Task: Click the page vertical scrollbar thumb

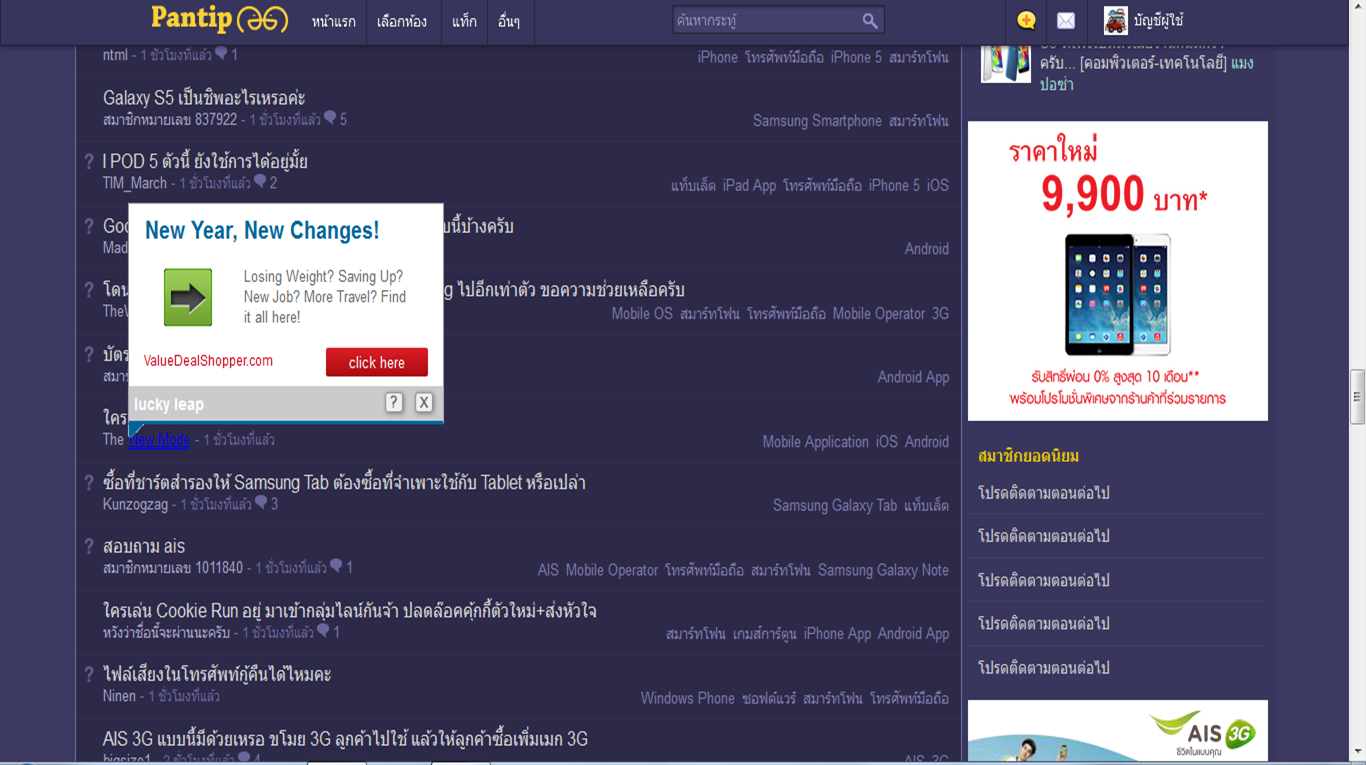Action: tap(1358, 397)
